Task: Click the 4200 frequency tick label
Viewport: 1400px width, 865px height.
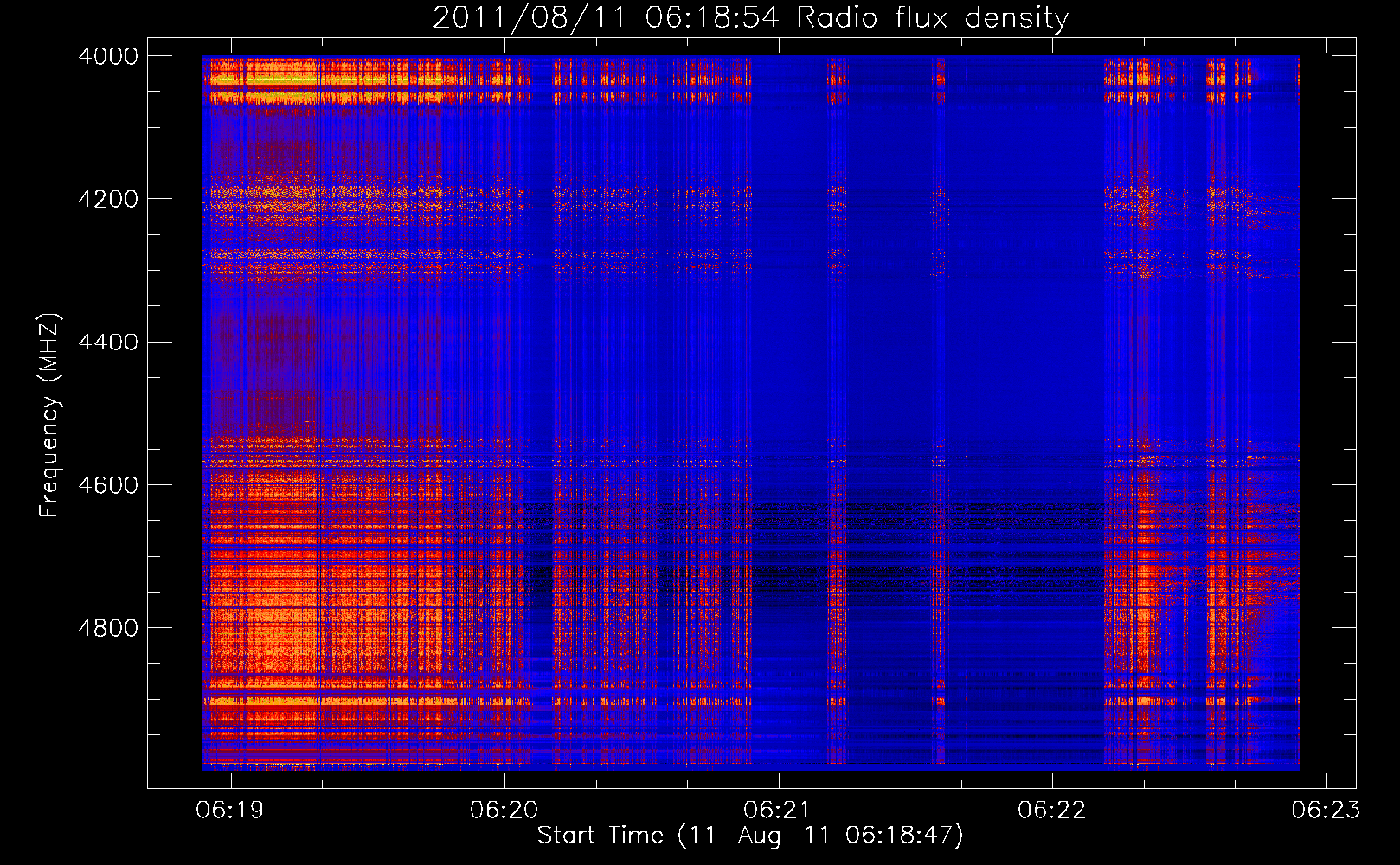Action: click(108, 199)
